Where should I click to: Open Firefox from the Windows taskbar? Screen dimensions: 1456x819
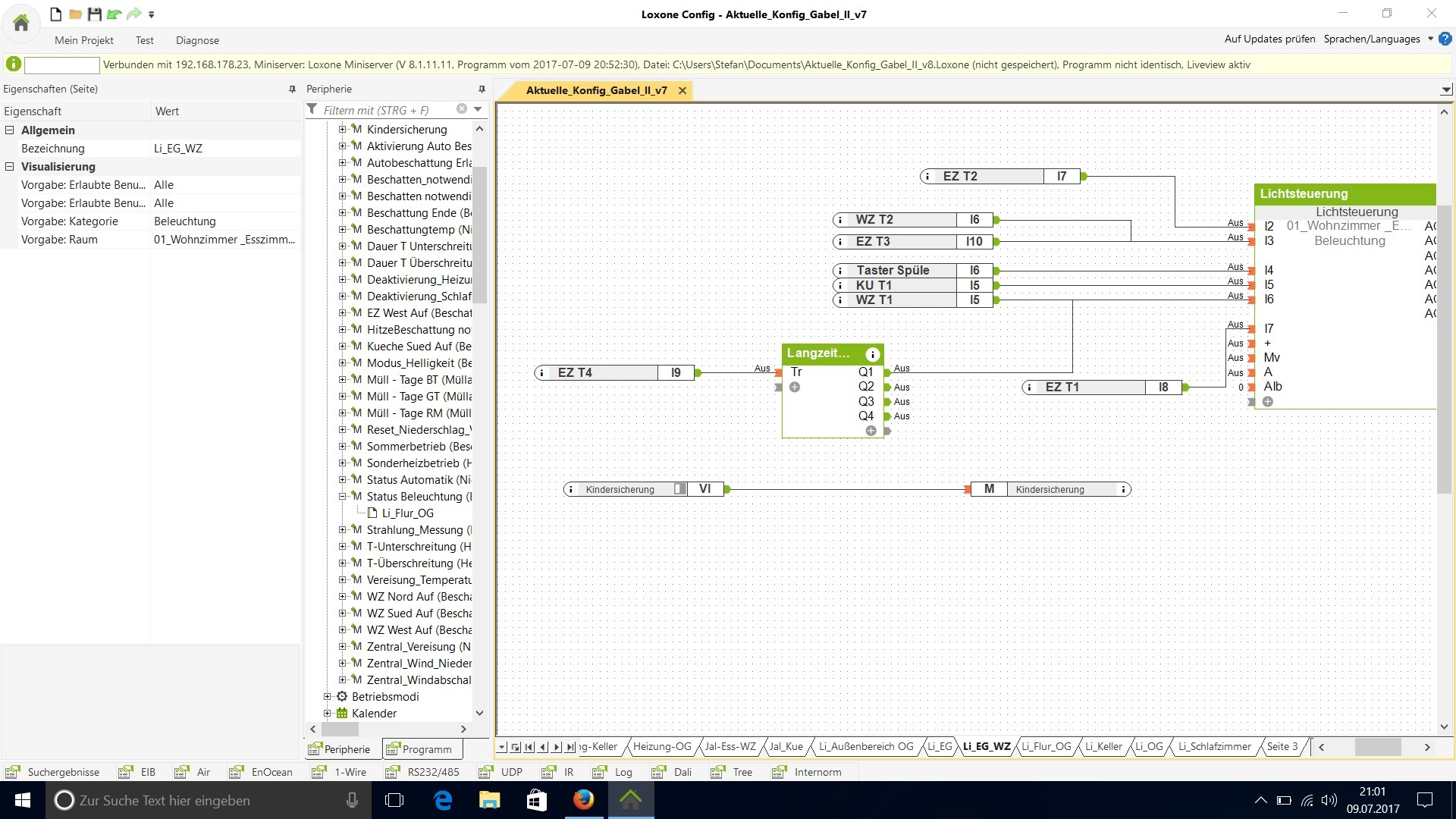(583, 800)
